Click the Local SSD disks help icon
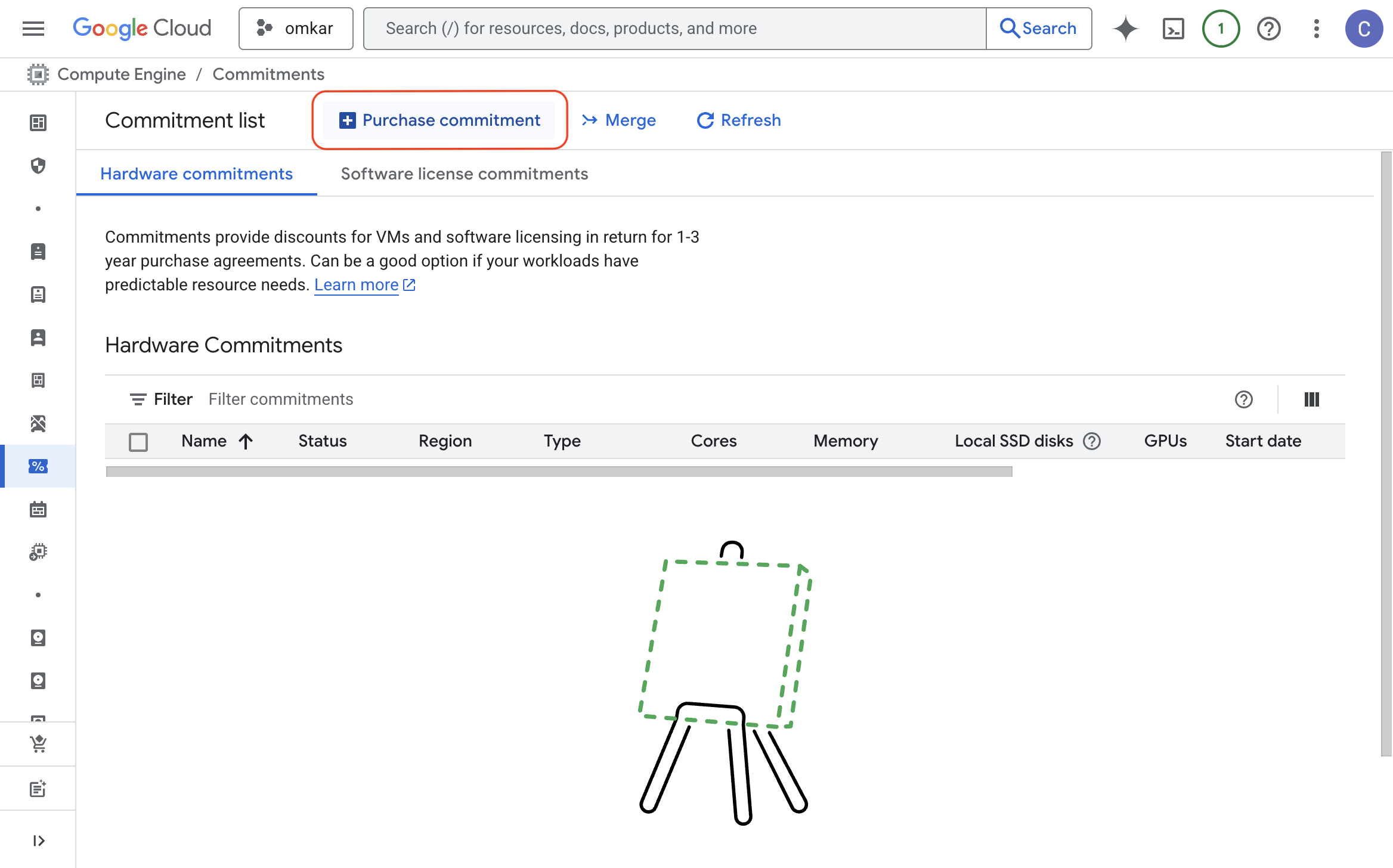 (x=1092, y=441)
